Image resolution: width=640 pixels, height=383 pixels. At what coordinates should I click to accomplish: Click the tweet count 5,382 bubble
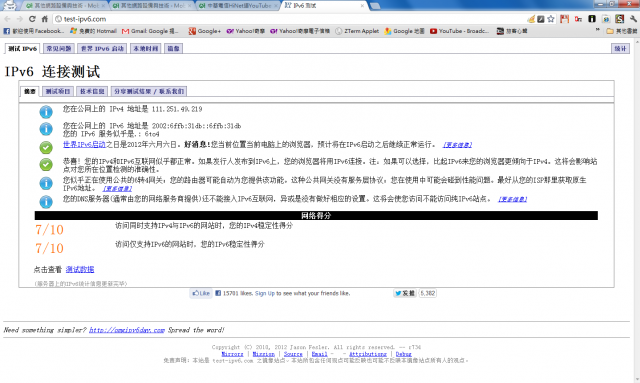pyautogui.click(x=427, y=293)
